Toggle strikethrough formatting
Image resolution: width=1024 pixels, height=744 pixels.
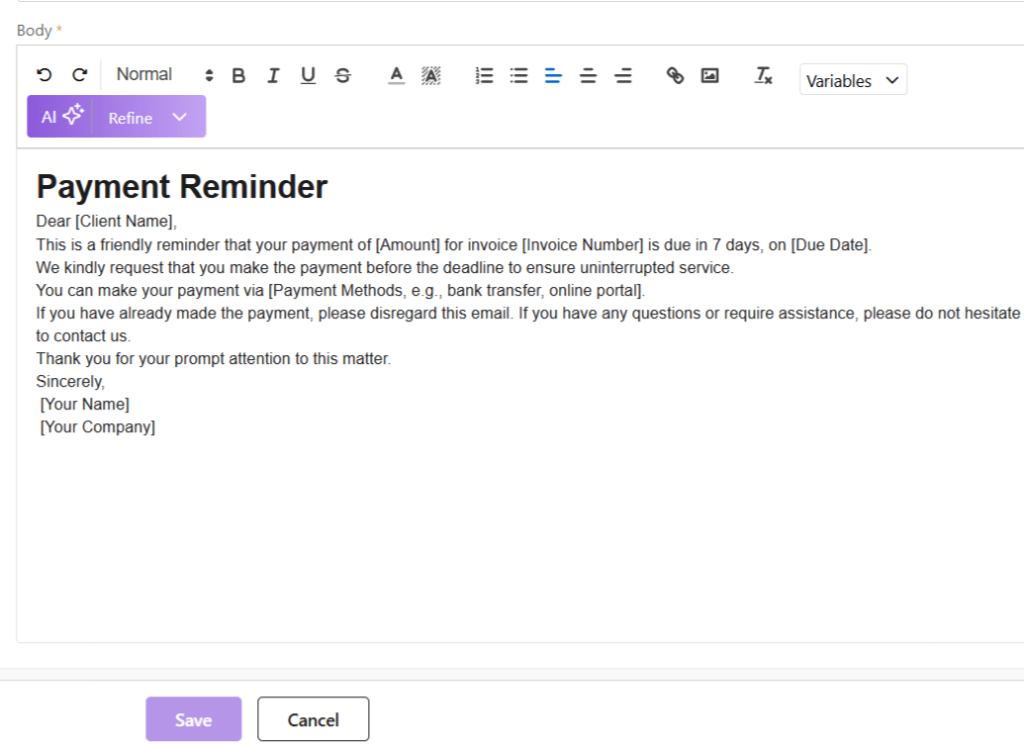tap(343, 75)
